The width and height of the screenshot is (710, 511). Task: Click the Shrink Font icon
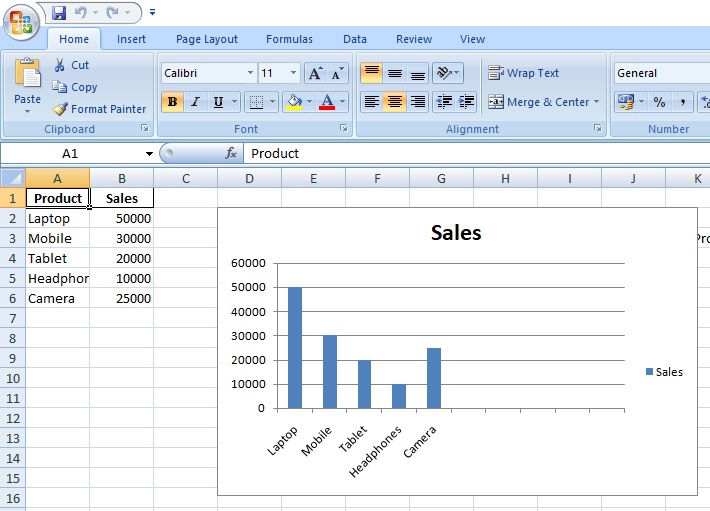pyautogui.click(x=337, y=73)
